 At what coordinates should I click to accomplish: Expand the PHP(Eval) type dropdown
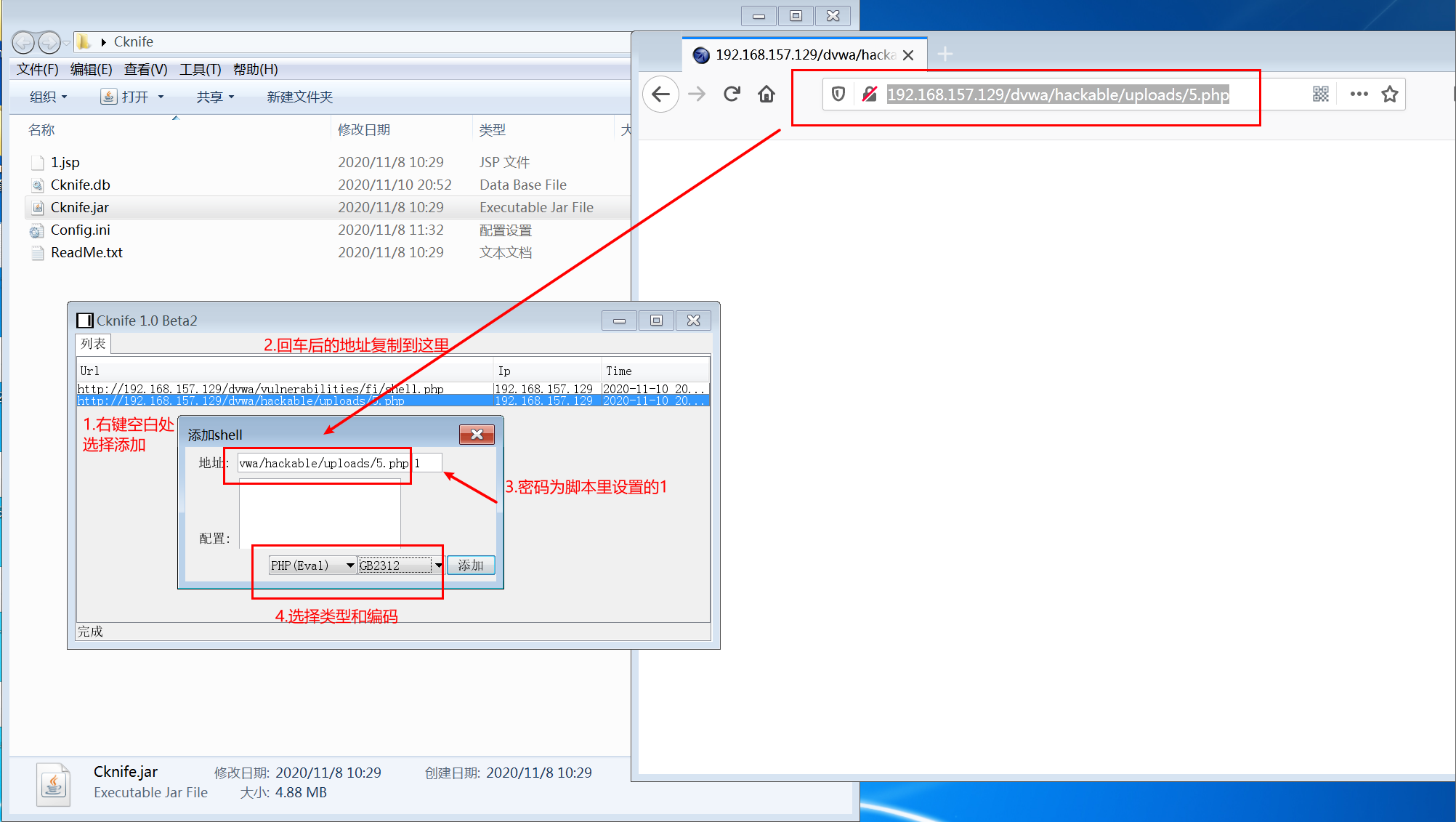click(x=349, y=565)
